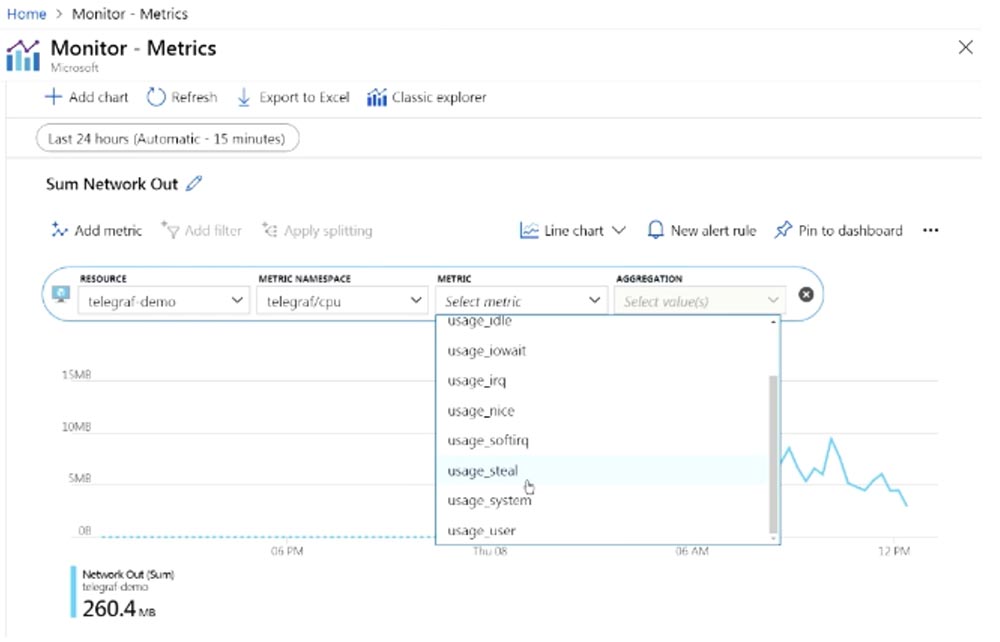This screenshot has width=1000, height=642.
Task: Pick usage_user from the metric list
Action: coord(482,531)
